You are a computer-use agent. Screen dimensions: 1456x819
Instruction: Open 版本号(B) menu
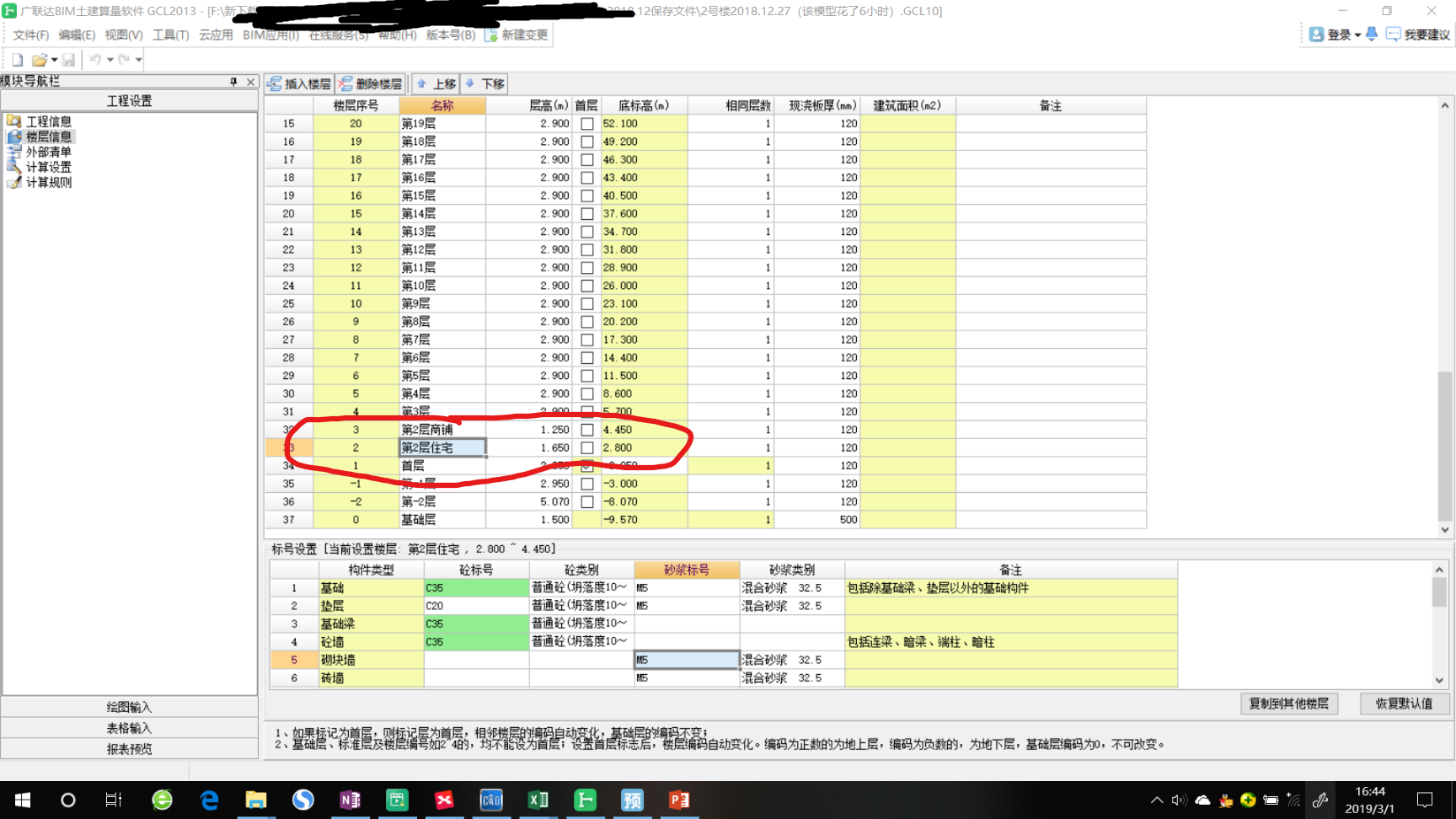(451, 35)
